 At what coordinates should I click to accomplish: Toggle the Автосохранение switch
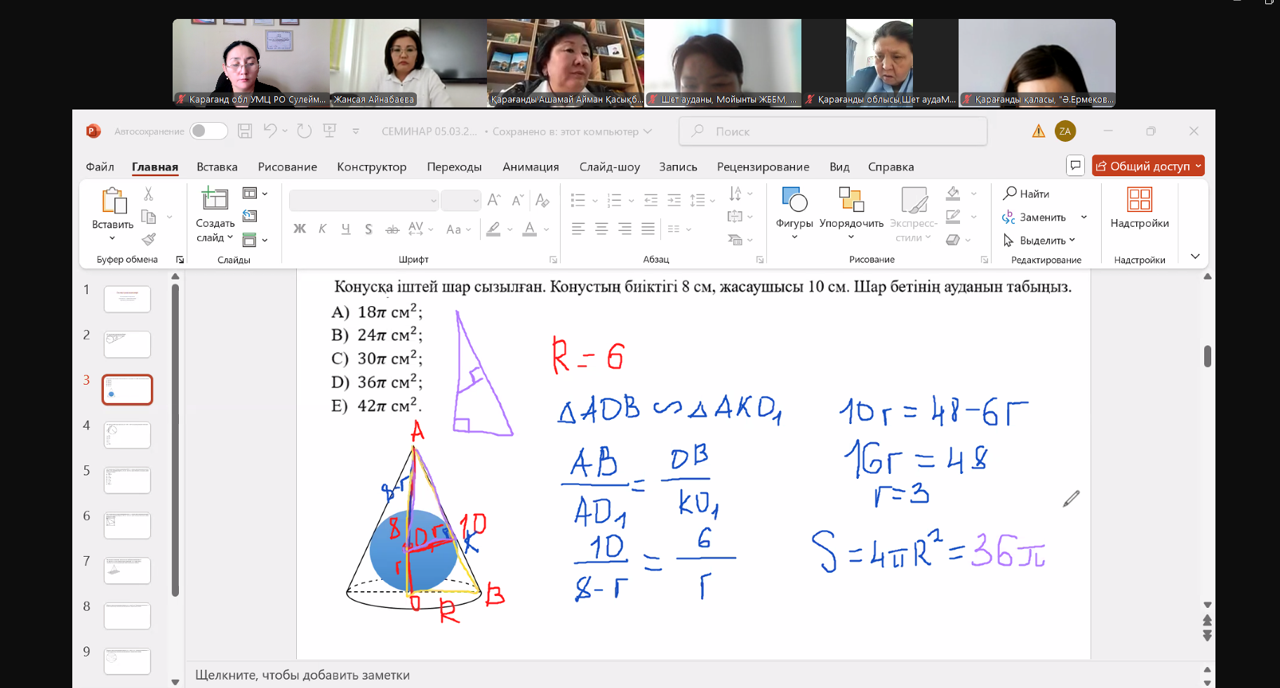coord(208,131)
